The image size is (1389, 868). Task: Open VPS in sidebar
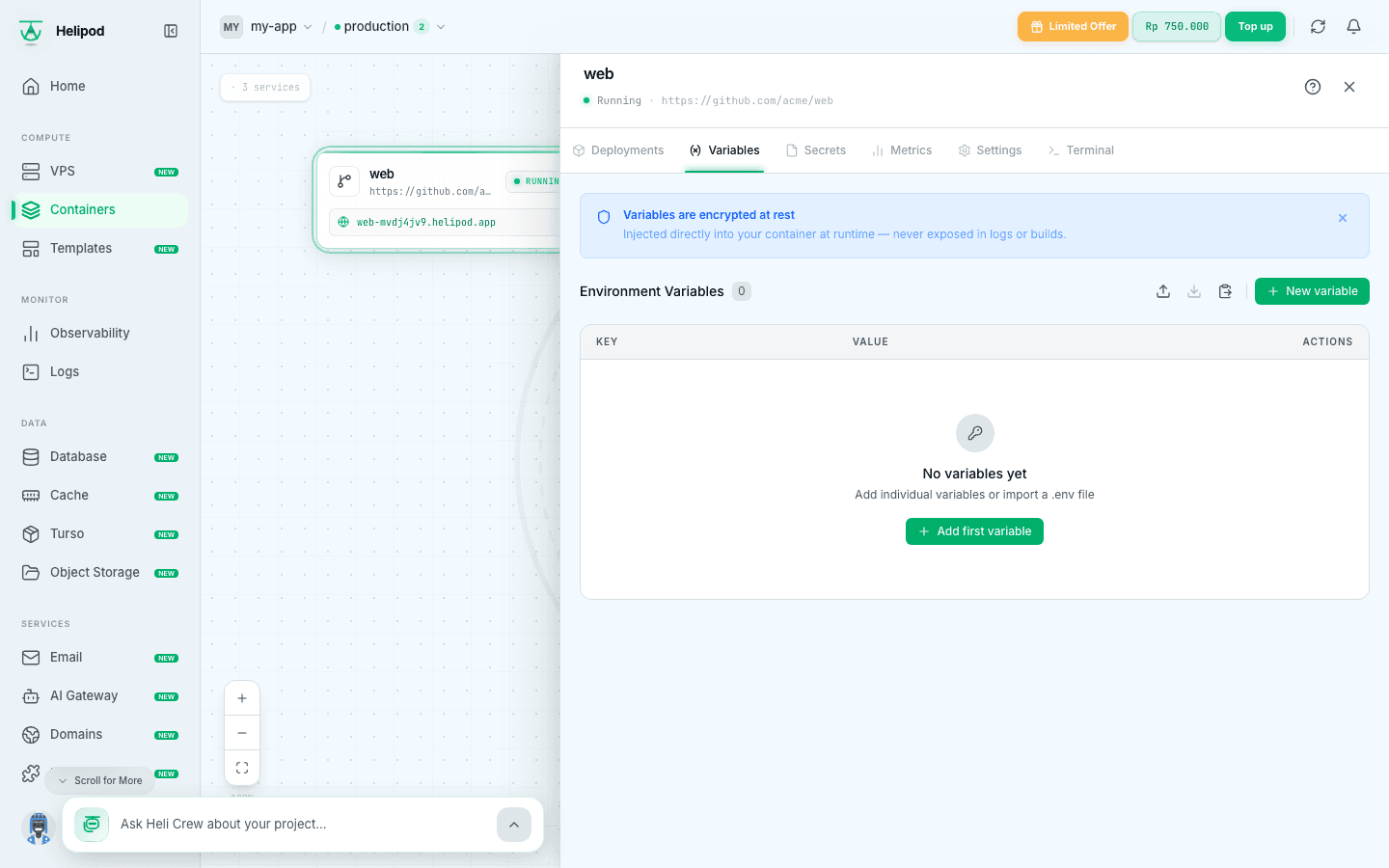100,171
